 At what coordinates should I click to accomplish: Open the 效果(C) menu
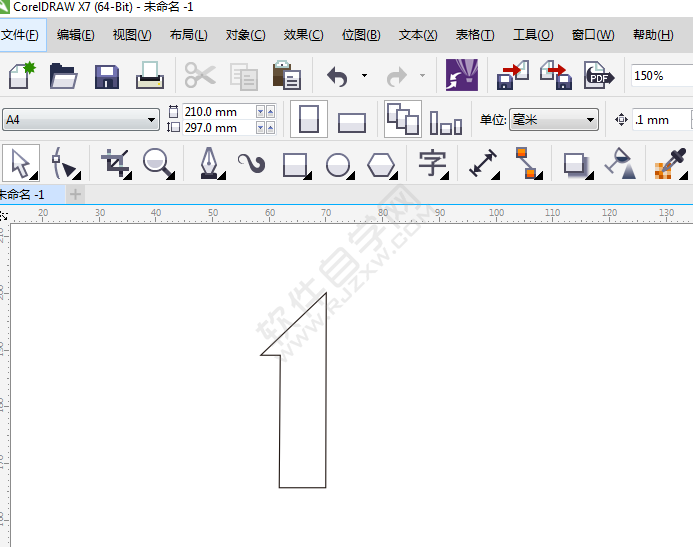click(x=303, y=35)
